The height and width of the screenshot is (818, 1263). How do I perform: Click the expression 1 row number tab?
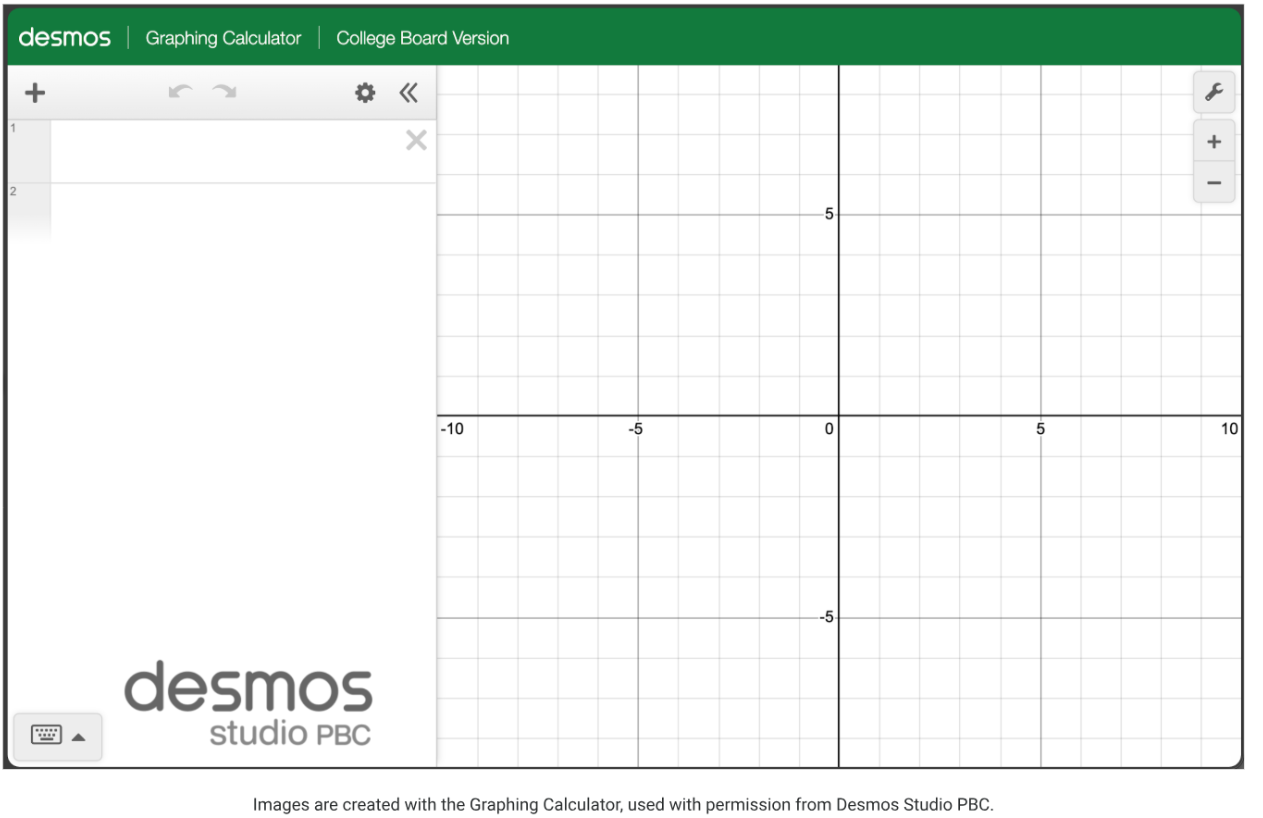coord(29,151)
